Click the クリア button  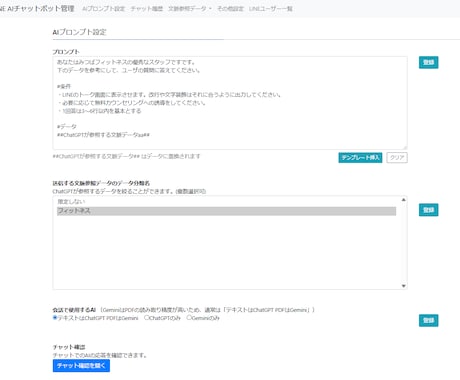click(x=397, y=157)
